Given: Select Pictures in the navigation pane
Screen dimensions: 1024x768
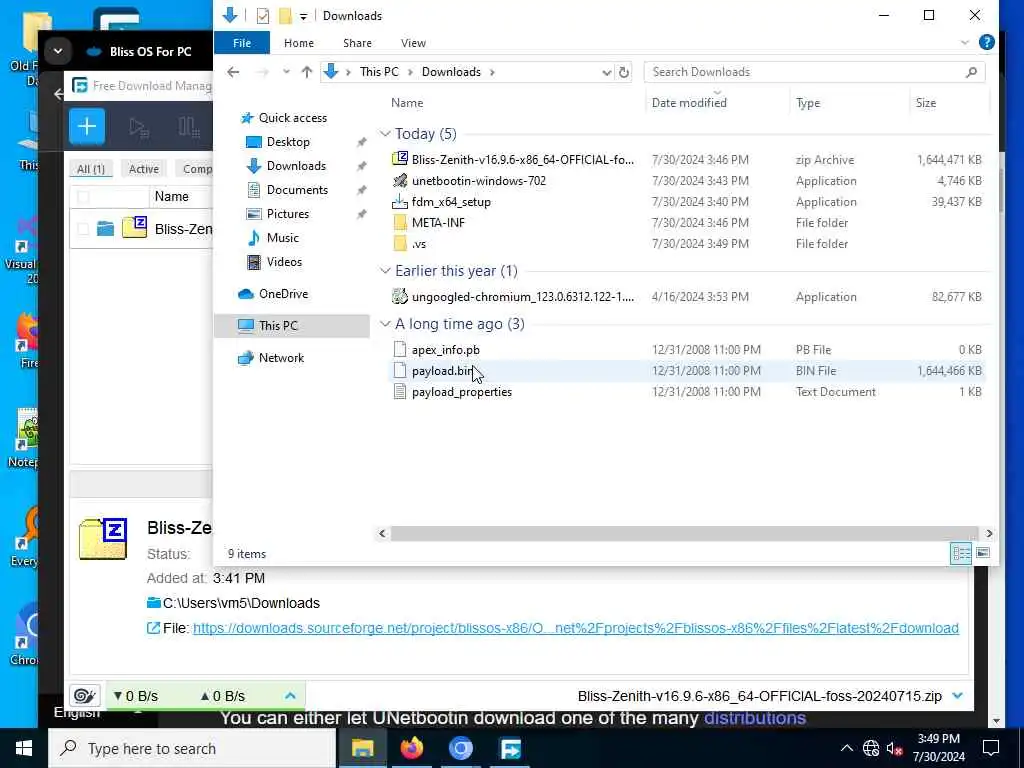Looking at the screenshot, I should 287,214.
